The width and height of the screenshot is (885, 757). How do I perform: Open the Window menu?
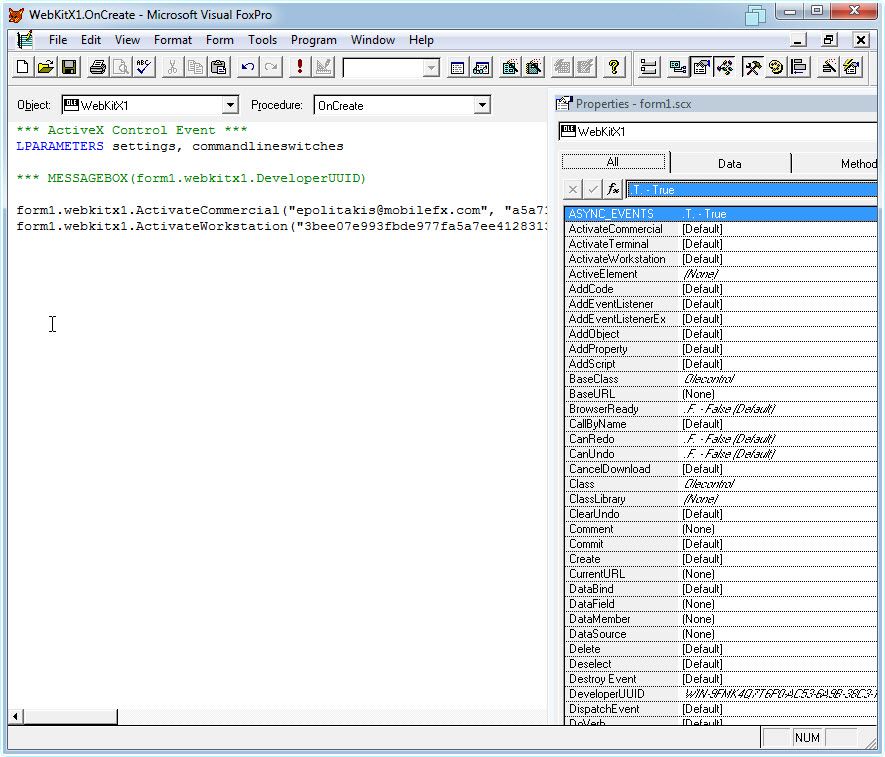[373, 40]
